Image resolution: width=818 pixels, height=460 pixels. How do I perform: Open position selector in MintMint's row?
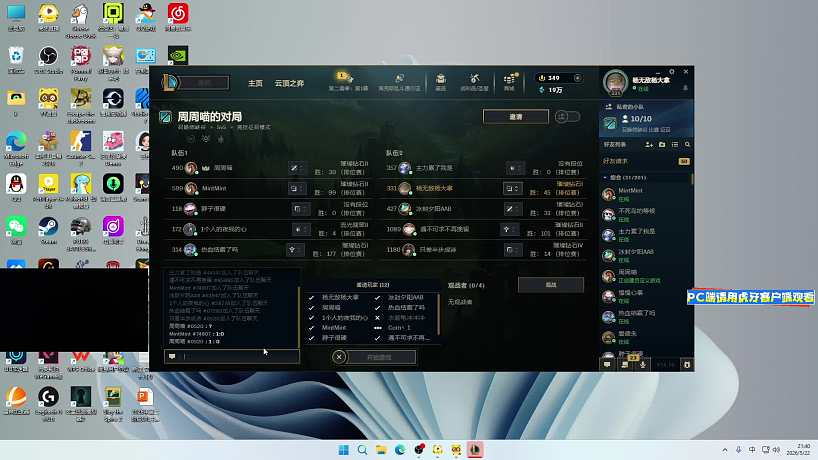point(298,188)
